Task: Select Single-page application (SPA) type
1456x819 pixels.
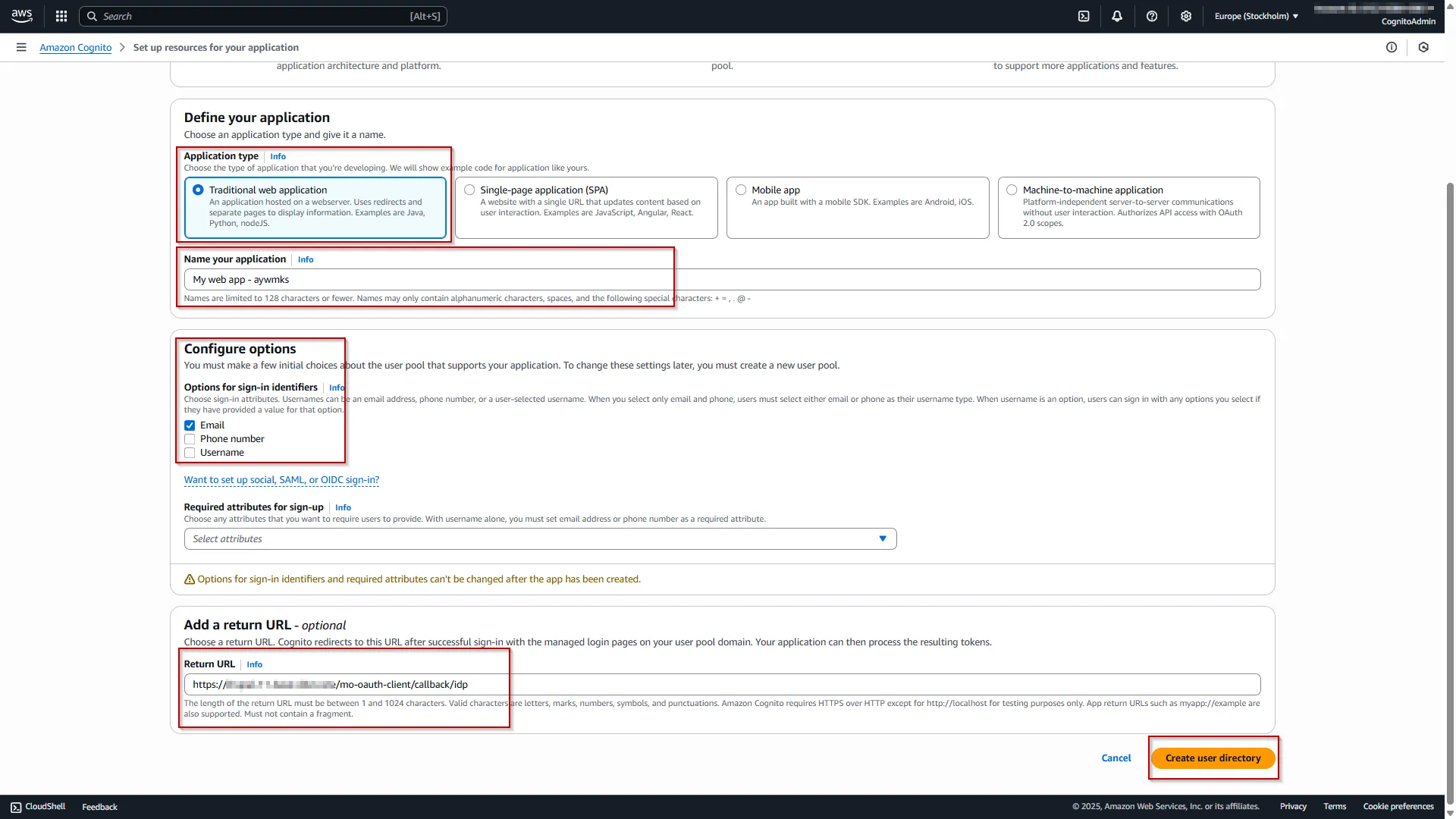Action: click(586, 208)
